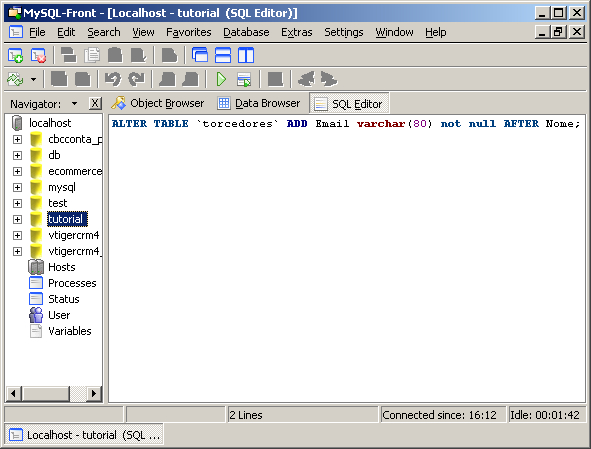
Task: Cascade the windows using the toolbar icon
Action: pos(200,55)
